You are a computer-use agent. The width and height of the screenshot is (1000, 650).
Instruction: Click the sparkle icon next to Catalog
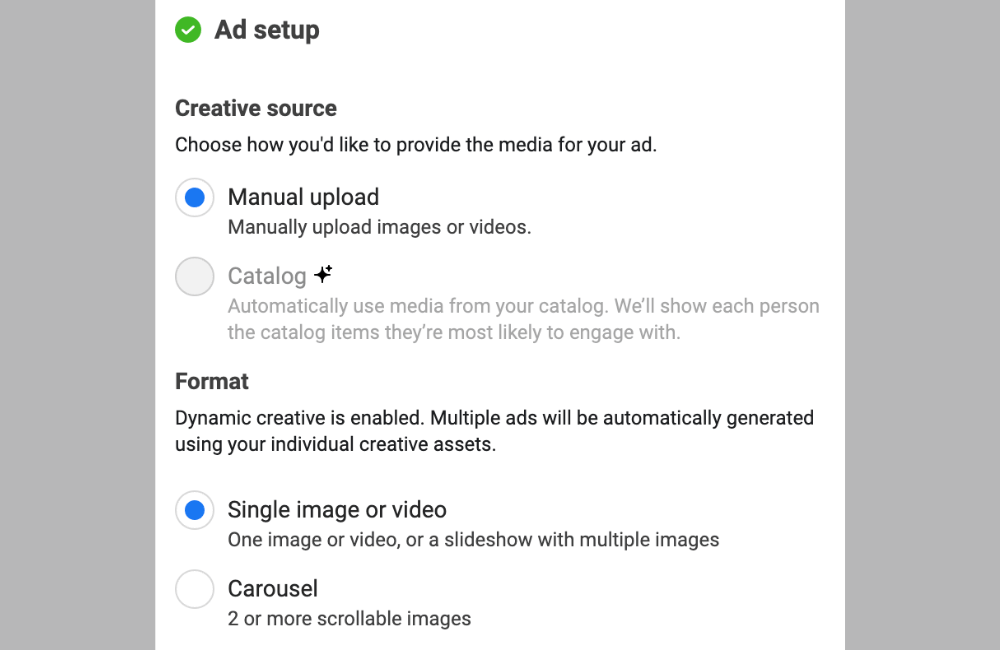322,274
